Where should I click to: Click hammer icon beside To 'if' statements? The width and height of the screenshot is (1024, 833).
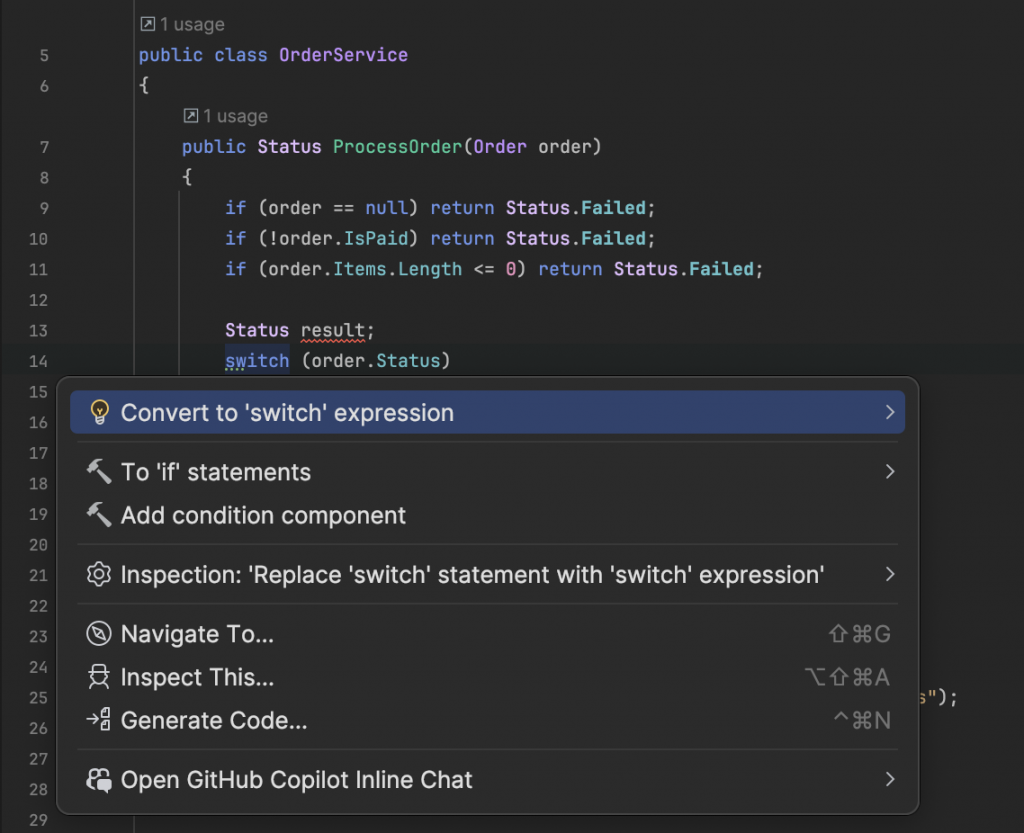pyautogui.click(x=99, y=472)
